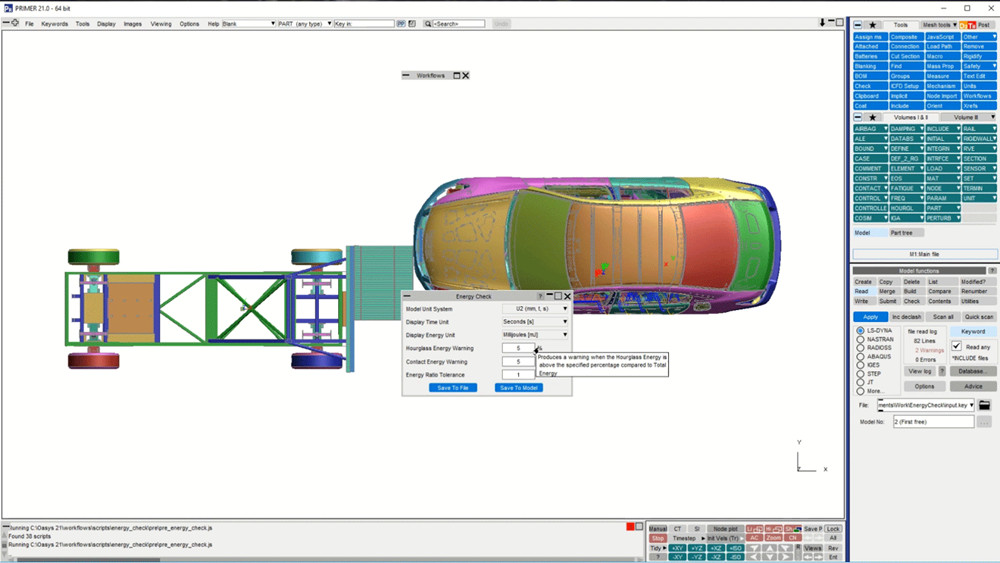Image resolution: width=1000 pixels, height=563 pixels.
Task: Open the Viewing menu
Action: 161,24
